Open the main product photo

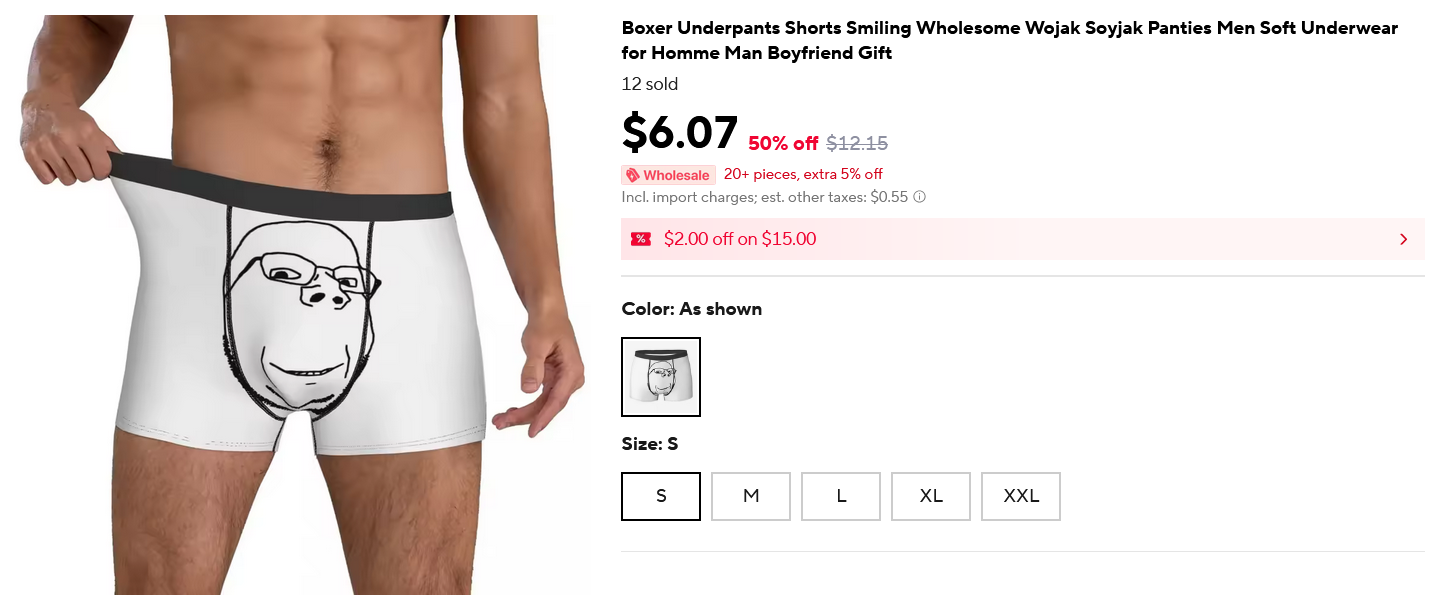pyautogui.click(x=300, y=300)
